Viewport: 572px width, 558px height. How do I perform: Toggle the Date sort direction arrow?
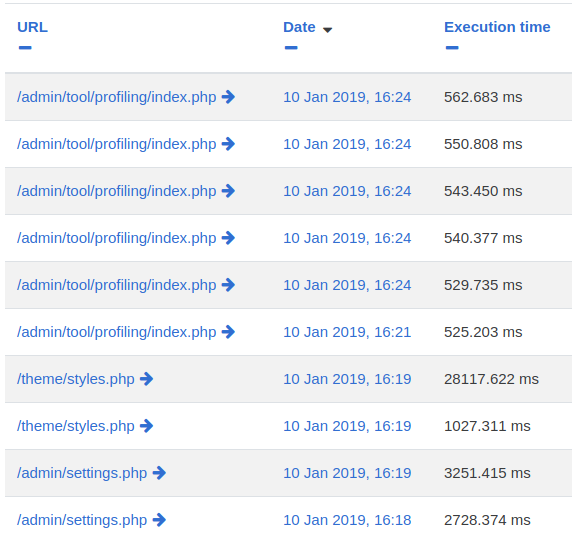(328, 30)
